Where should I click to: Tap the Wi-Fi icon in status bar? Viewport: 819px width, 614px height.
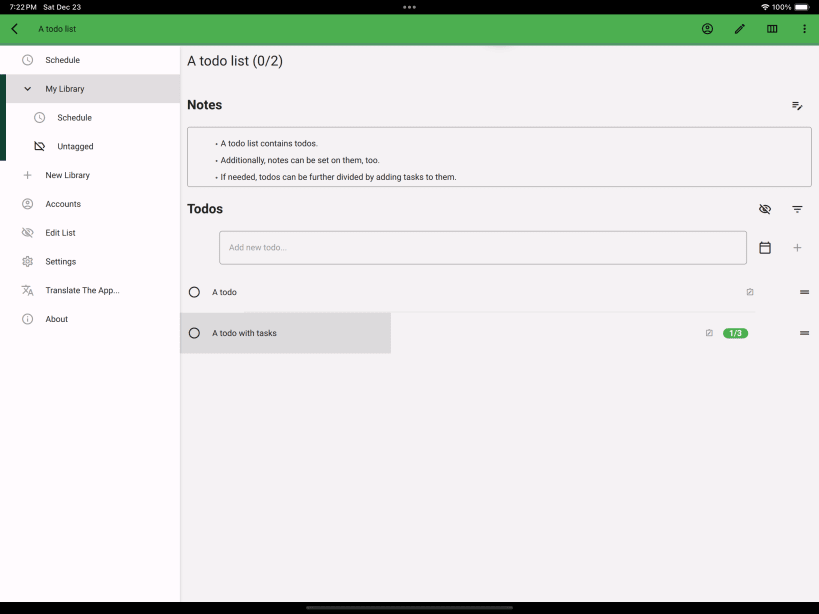tap(765, 7)
